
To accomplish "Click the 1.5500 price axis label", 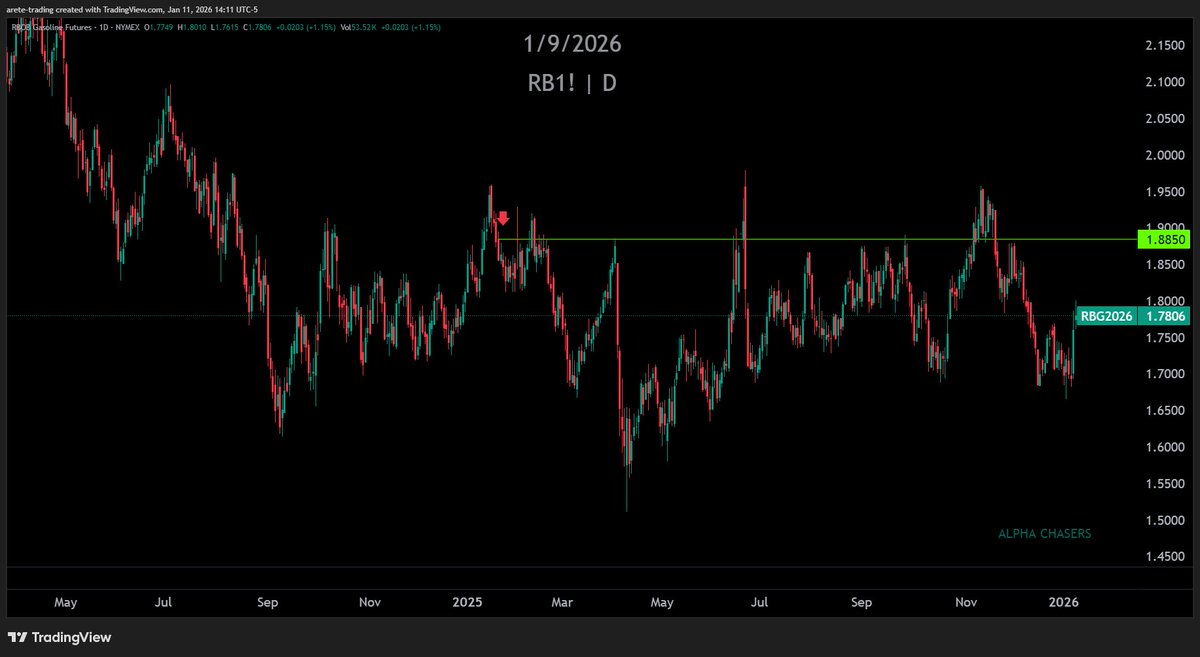I will tap(1165, 484).
